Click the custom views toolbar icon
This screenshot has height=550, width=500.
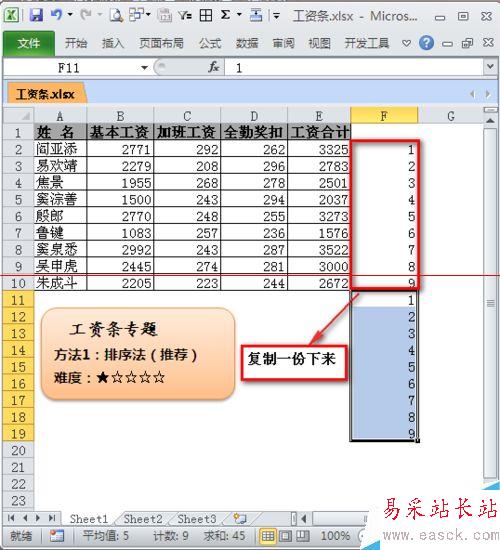tap(137, 15)
